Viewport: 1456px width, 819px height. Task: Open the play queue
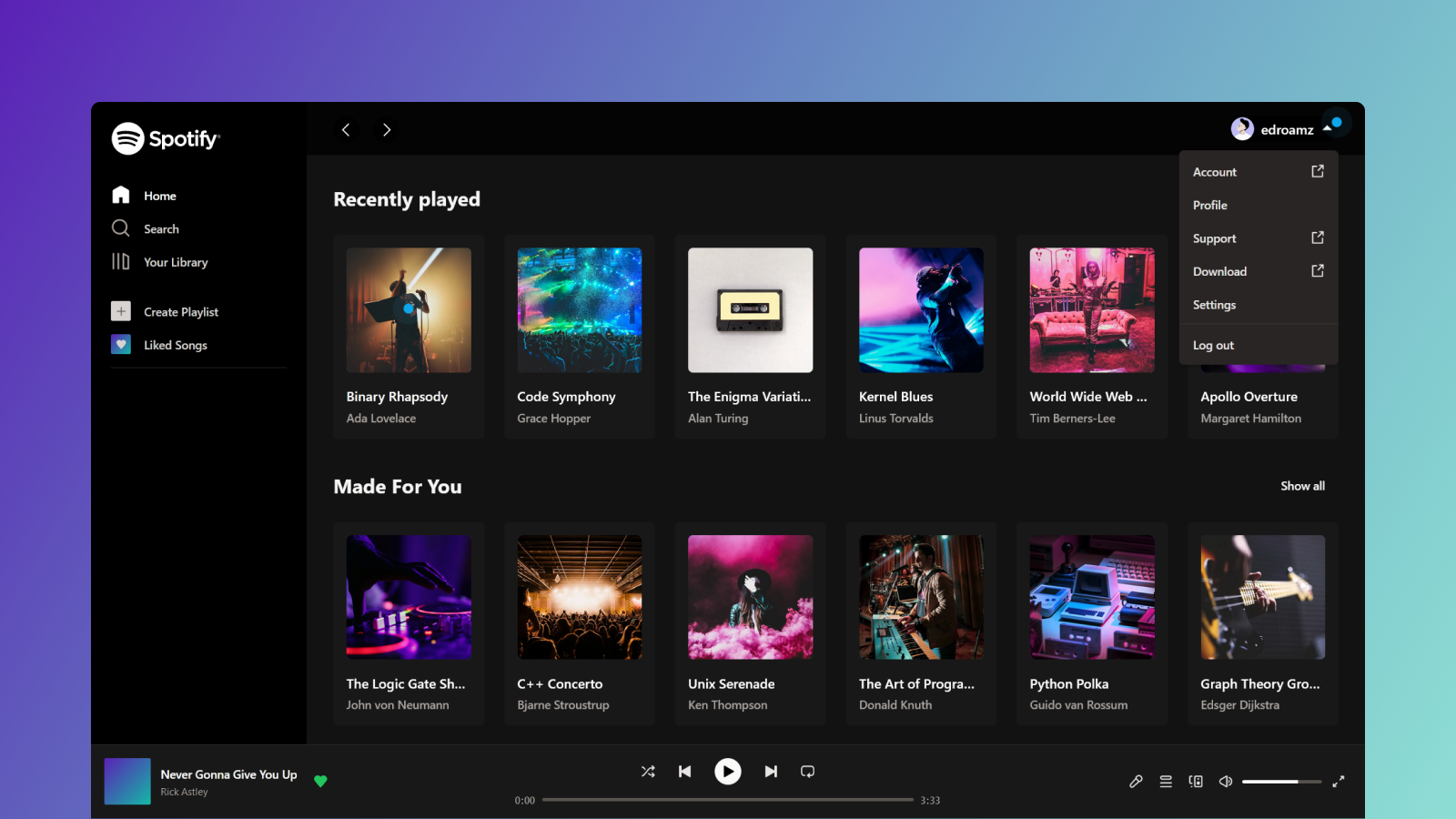1165,781
